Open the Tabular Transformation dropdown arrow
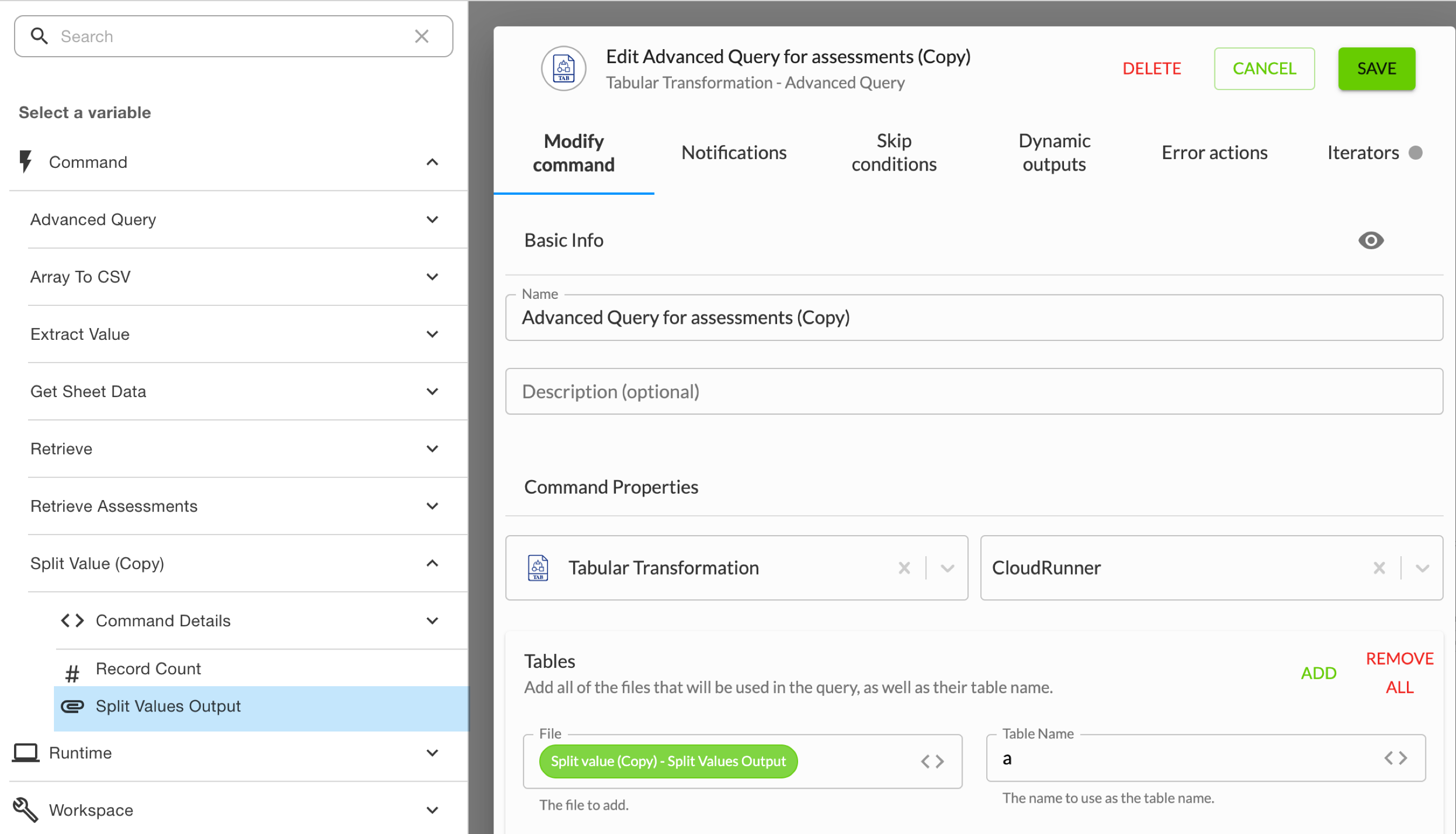This screenshot has height=834, width=1456. (x=947, y=568)
